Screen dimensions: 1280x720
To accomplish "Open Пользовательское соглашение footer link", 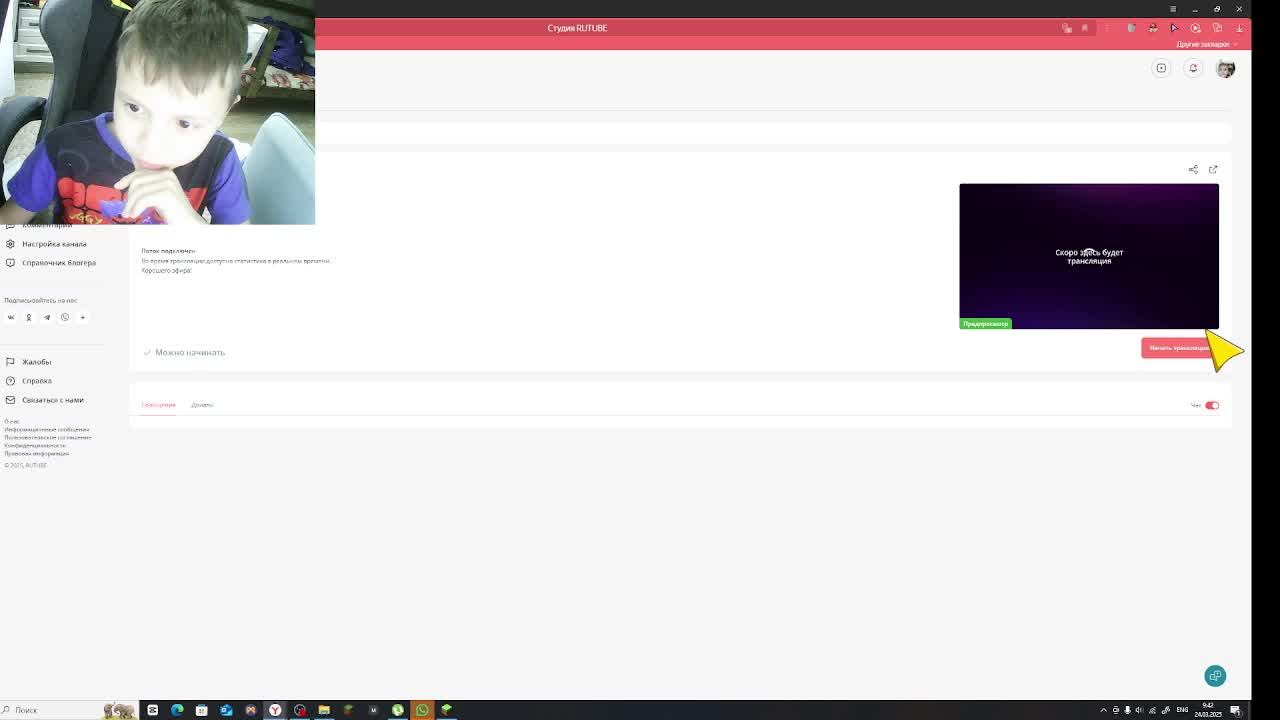I will [x=47, y=438].
